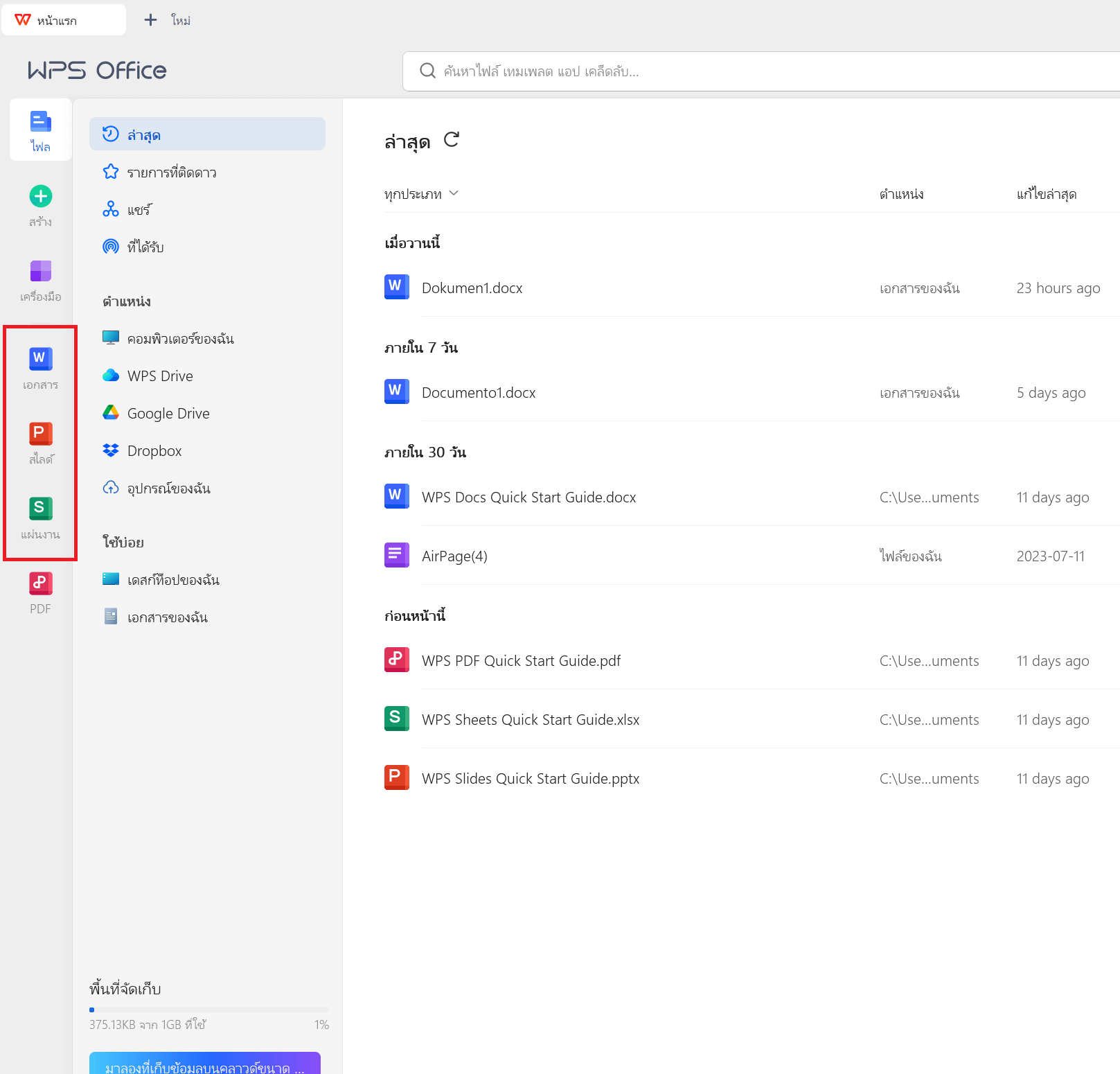Open Dokumen1.docx file name
1120x1074 pixels.
pyautogui.click(x=472, y=288)
